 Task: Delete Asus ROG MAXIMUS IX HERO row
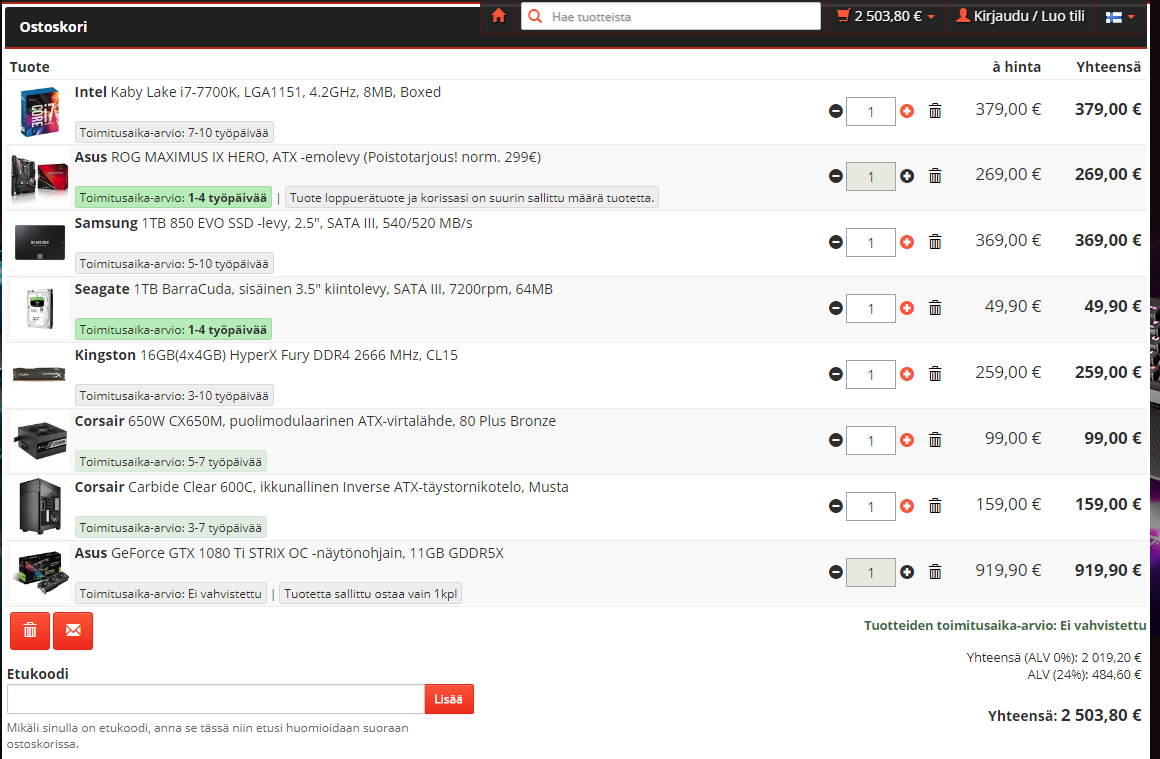935,176
